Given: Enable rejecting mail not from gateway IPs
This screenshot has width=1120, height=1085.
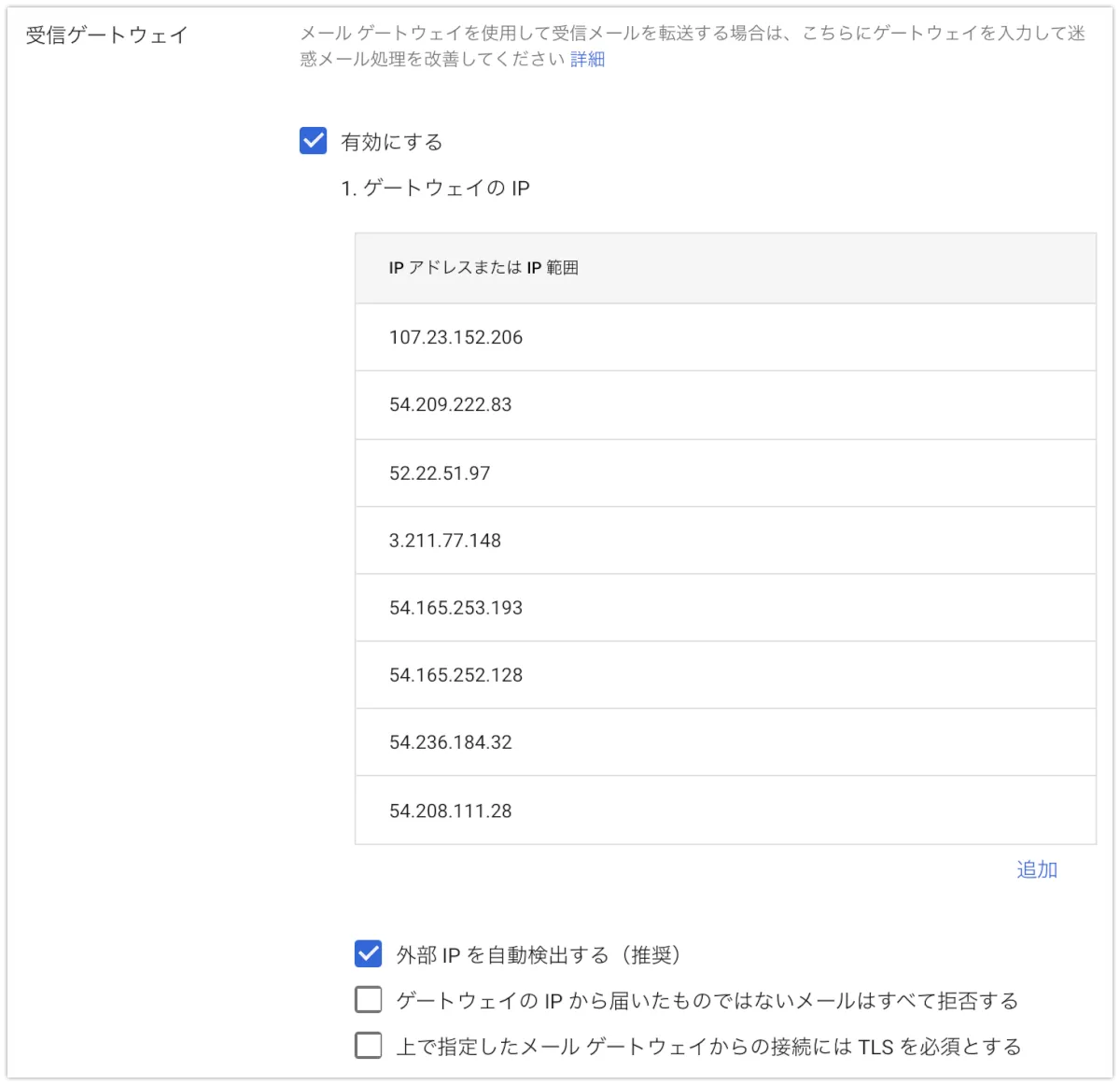Looking at the screenshot, I should pyautogui.click(x=369, y=1000).
